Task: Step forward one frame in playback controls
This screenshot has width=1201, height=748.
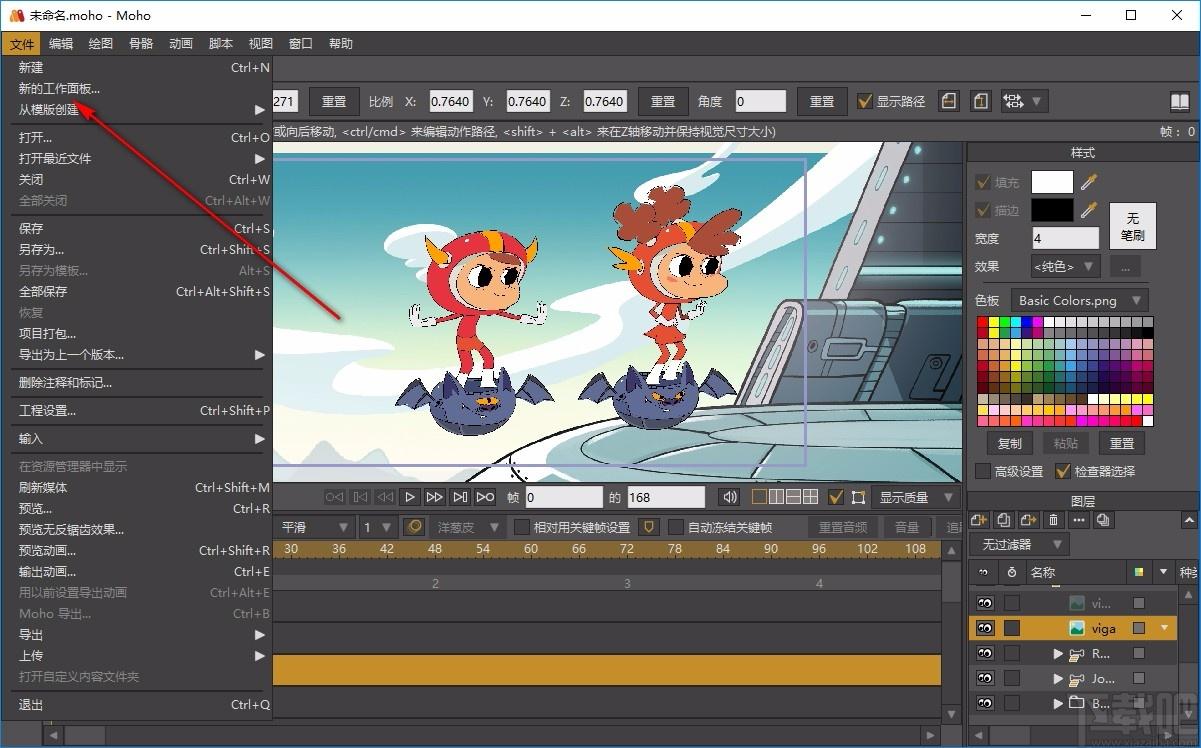Action: (x=434, y=497)
